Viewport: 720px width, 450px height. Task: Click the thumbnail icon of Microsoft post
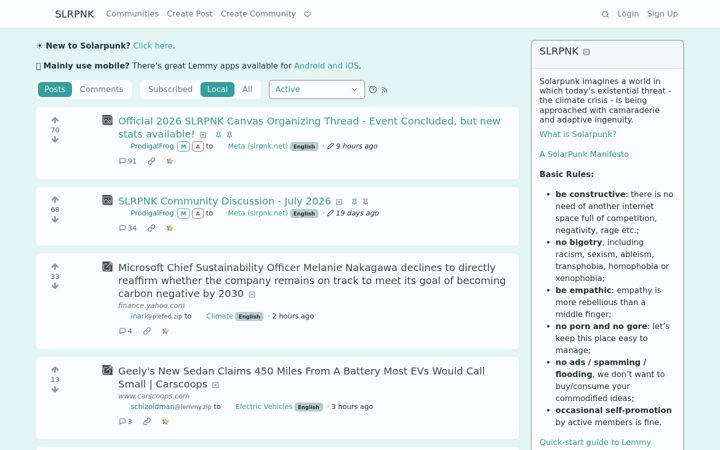(107, 267)
